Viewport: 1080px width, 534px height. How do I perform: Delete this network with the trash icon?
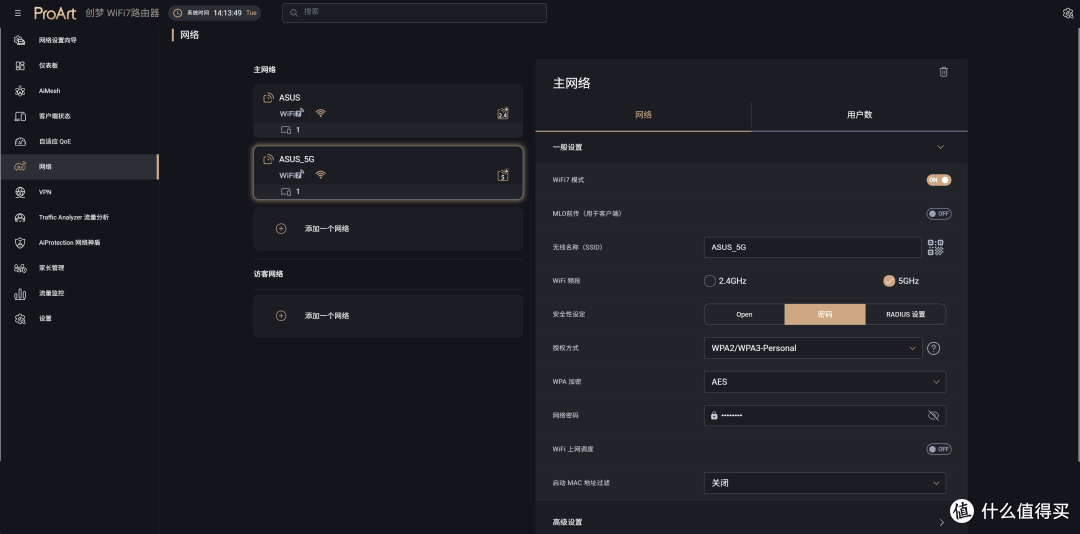[x=944, y=72]
